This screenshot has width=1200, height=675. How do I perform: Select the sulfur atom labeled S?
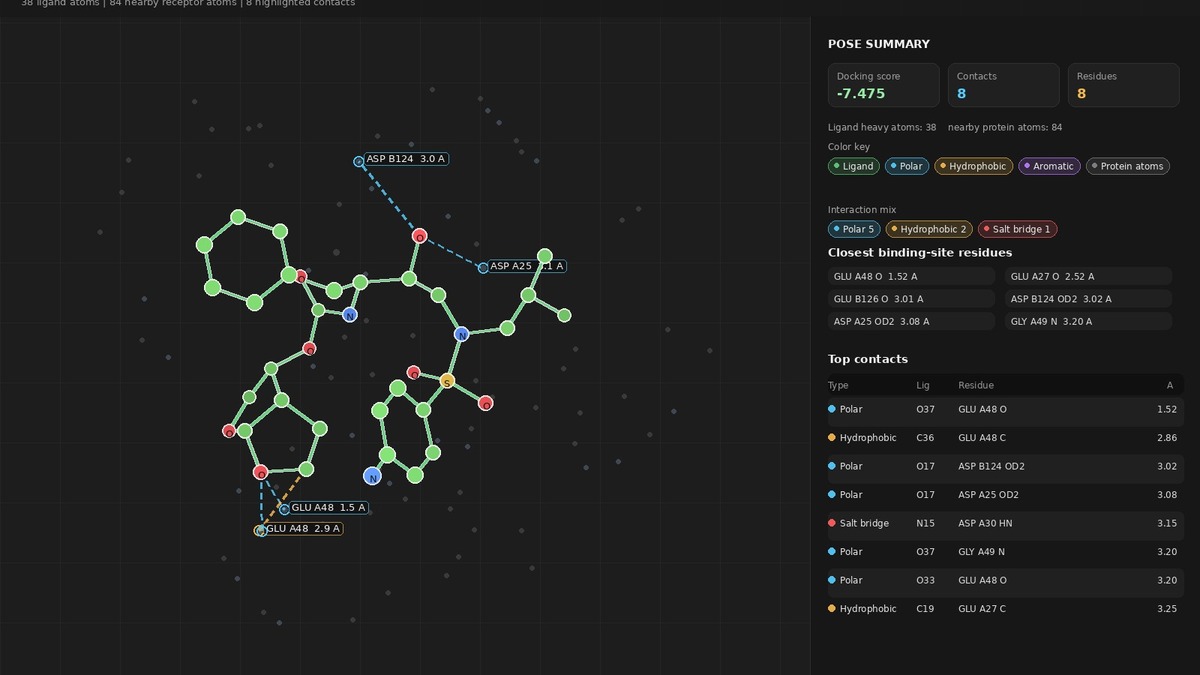pos(447,381)
